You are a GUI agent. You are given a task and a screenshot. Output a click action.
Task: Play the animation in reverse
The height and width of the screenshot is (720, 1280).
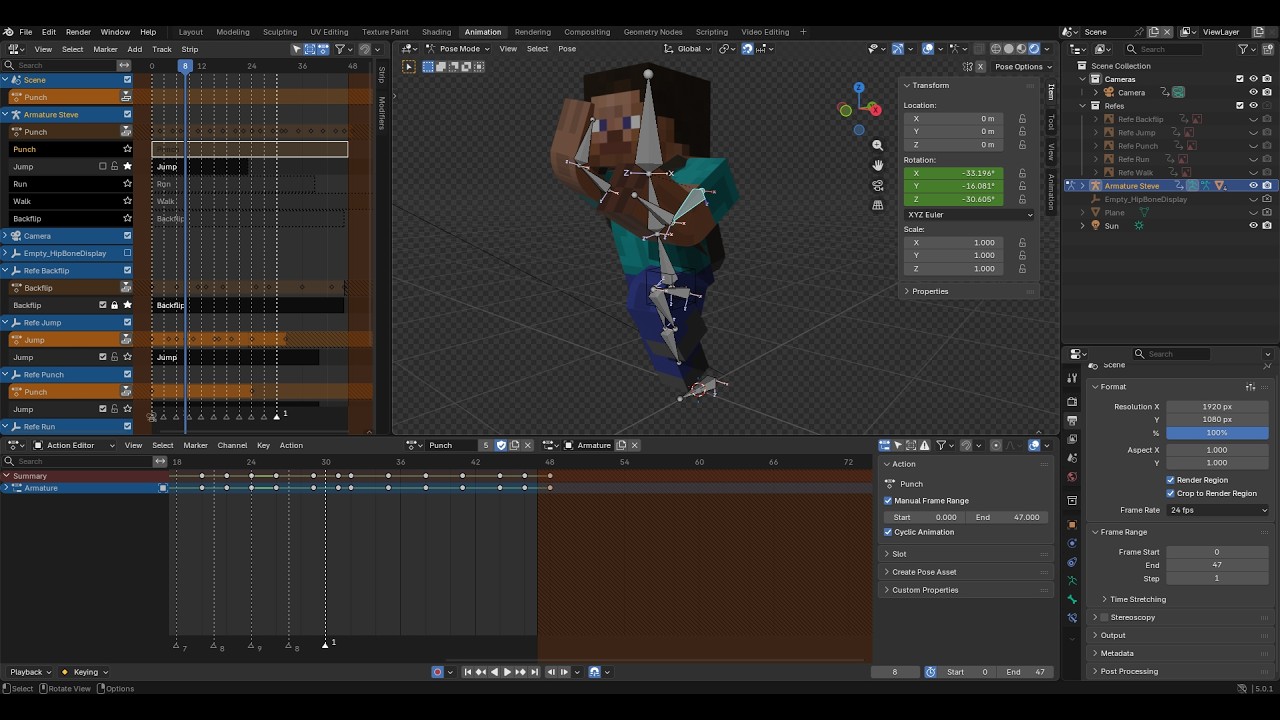click(x=494, y=672)
